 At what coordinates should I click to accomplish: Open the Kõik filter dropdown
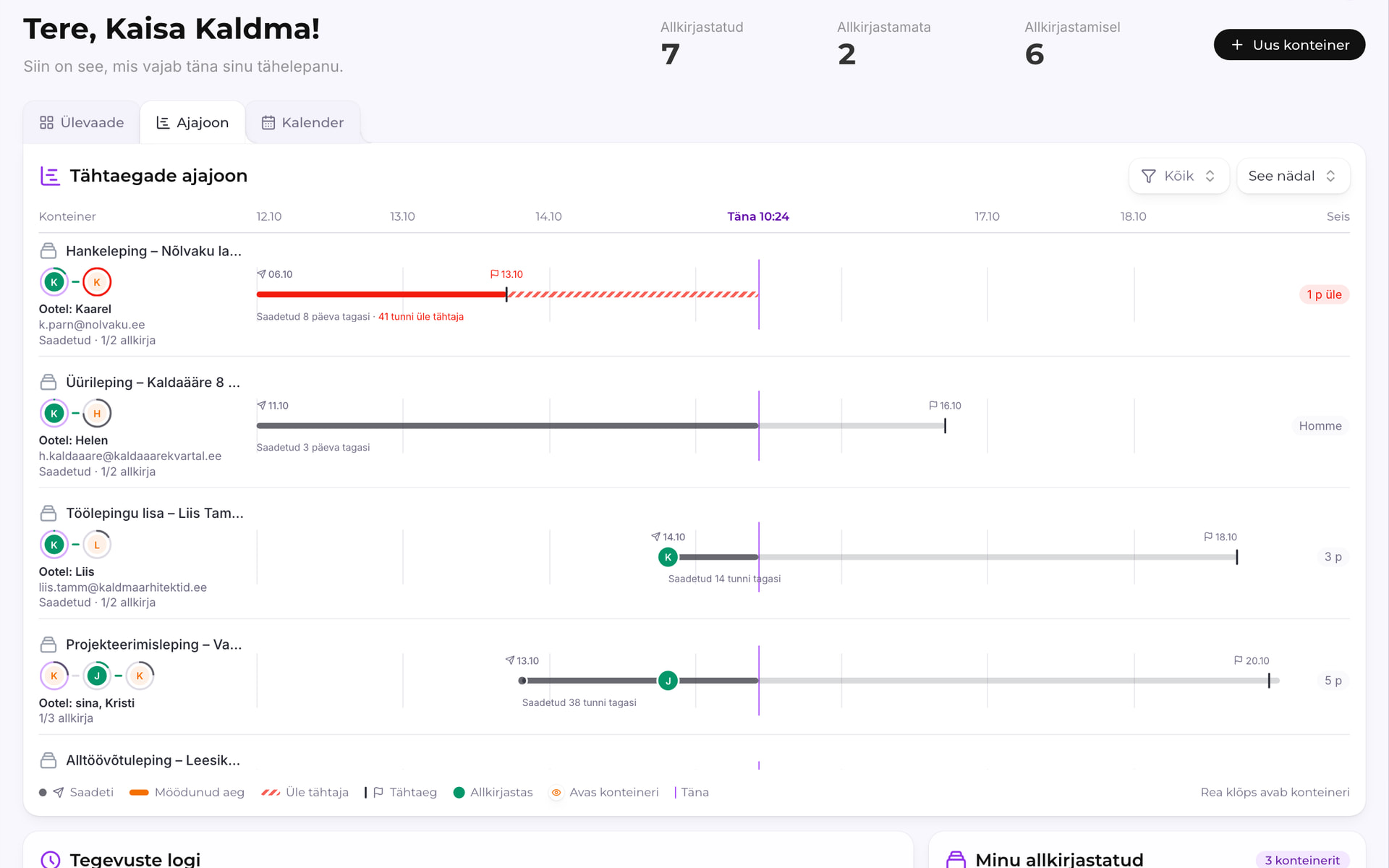(x=1178, y=176)
